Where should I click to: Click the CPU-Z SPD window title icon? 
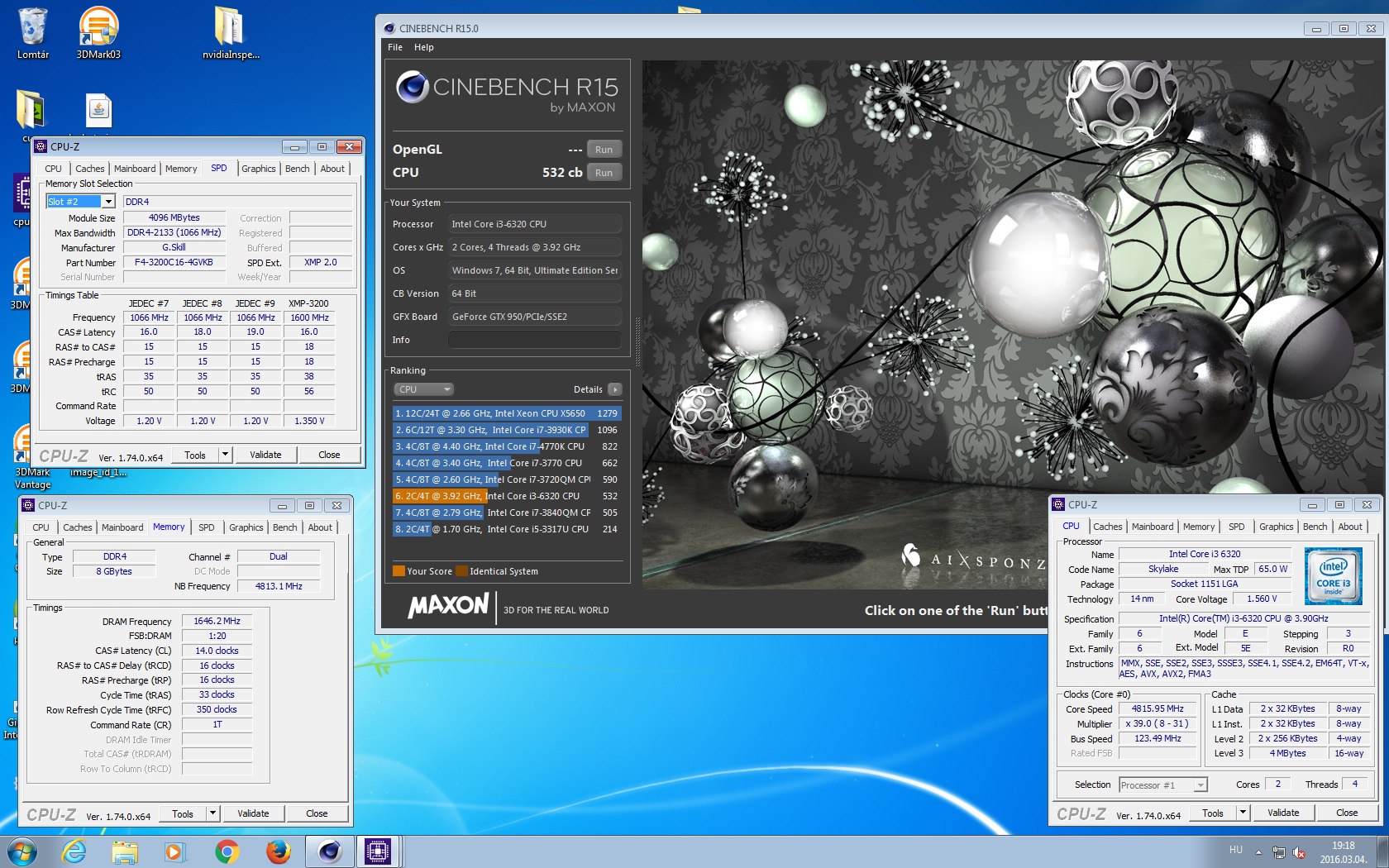click(40, 146)
